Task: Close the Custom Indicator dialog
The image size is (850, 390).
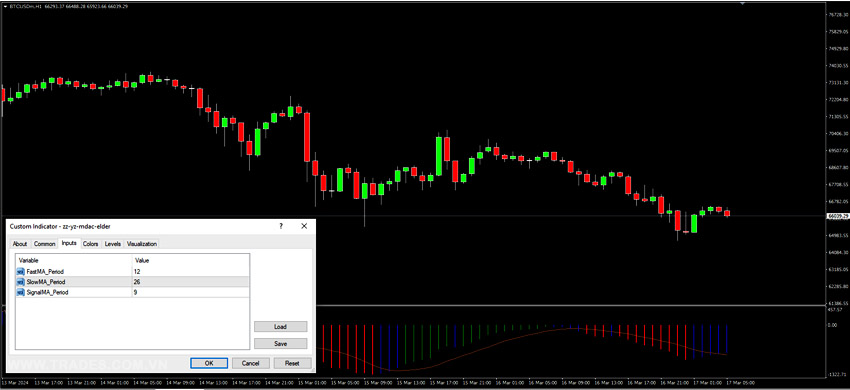Action: [304, 226]
